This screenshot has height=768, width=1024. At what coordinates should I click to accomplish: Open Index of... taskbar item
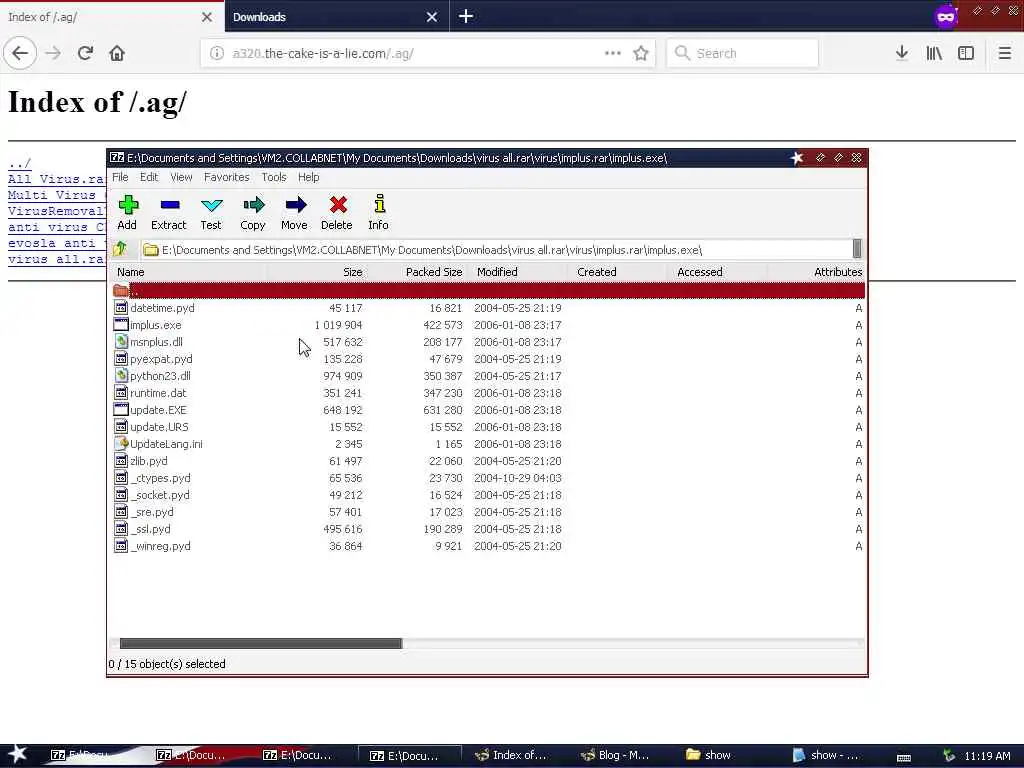point(513,755)
